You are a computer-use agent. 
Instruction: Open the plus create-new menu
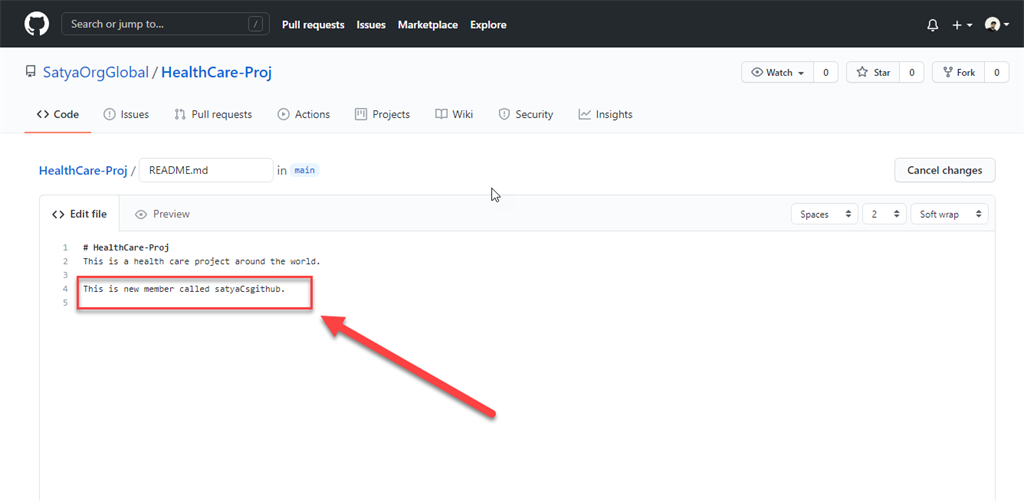pyautogui.click(x=962, y=25)
